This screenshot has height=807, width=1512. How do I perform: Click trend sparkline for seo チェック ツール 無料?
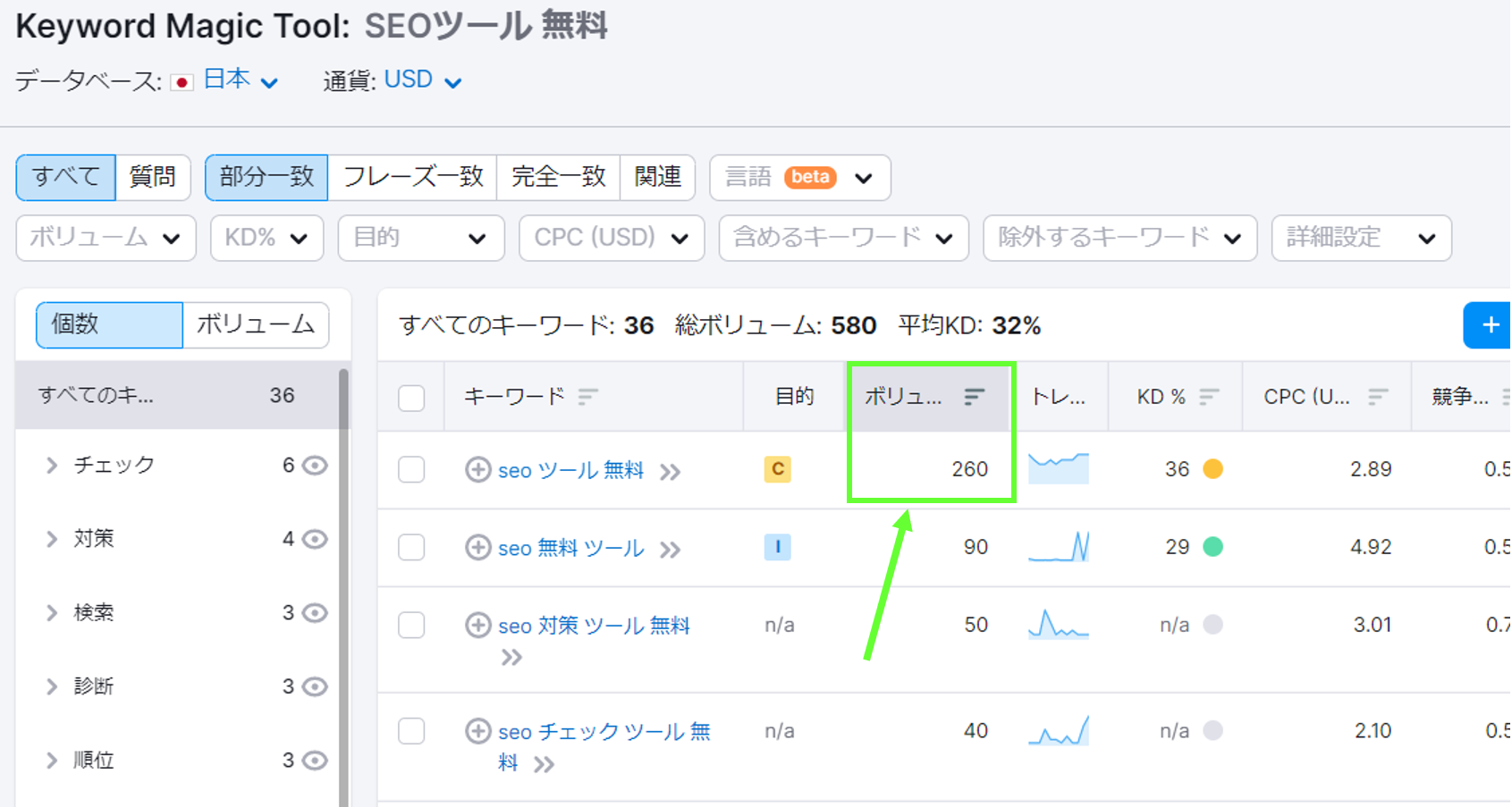[1059, 730]
